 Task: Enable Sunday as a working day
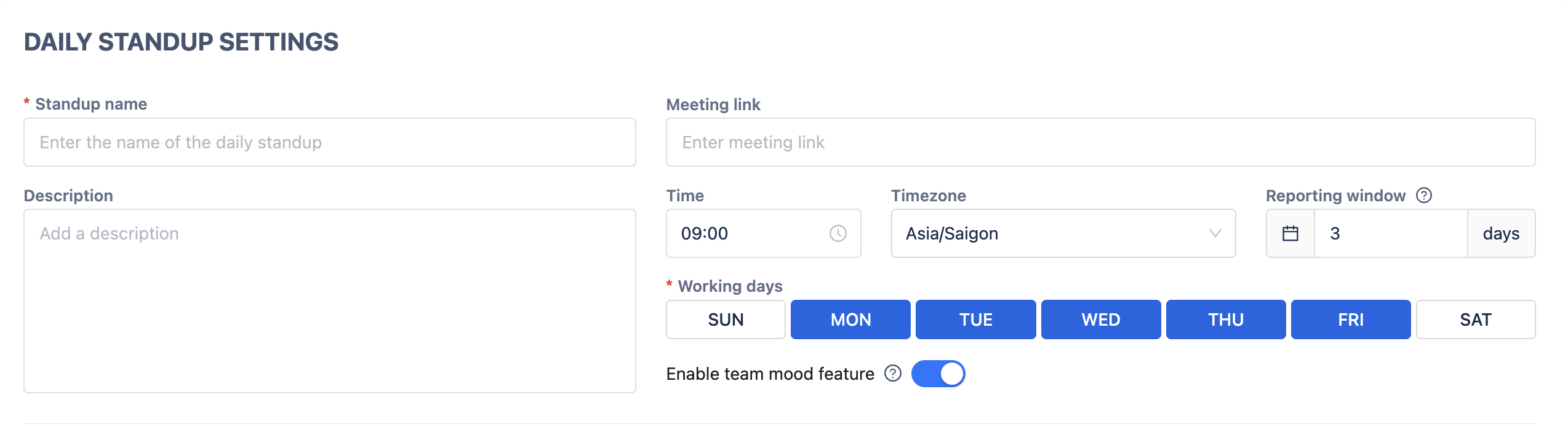[726, 319]
